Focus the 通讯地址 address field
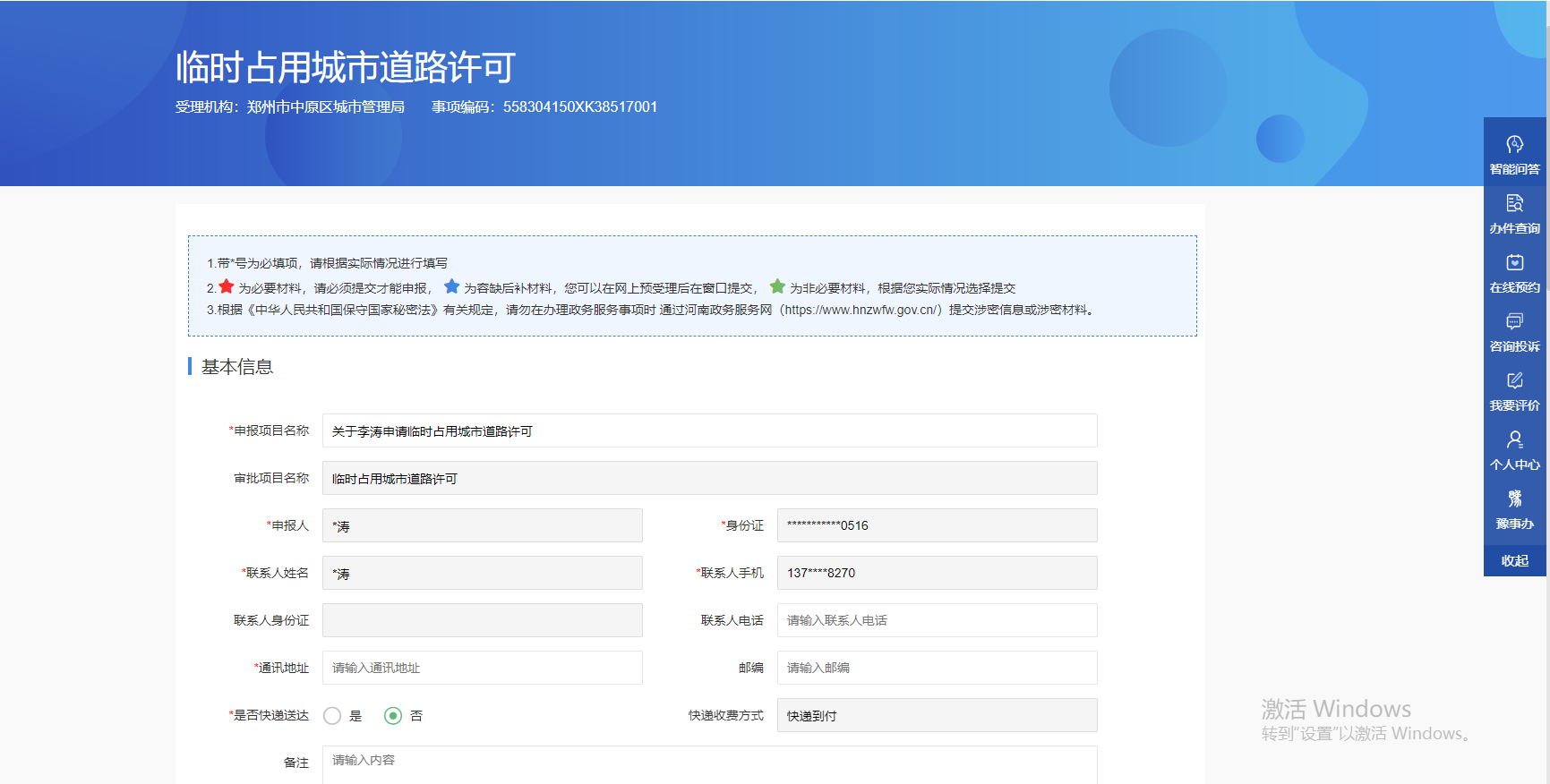Screen dimensions: 1550x784 [x=482, y=668]
